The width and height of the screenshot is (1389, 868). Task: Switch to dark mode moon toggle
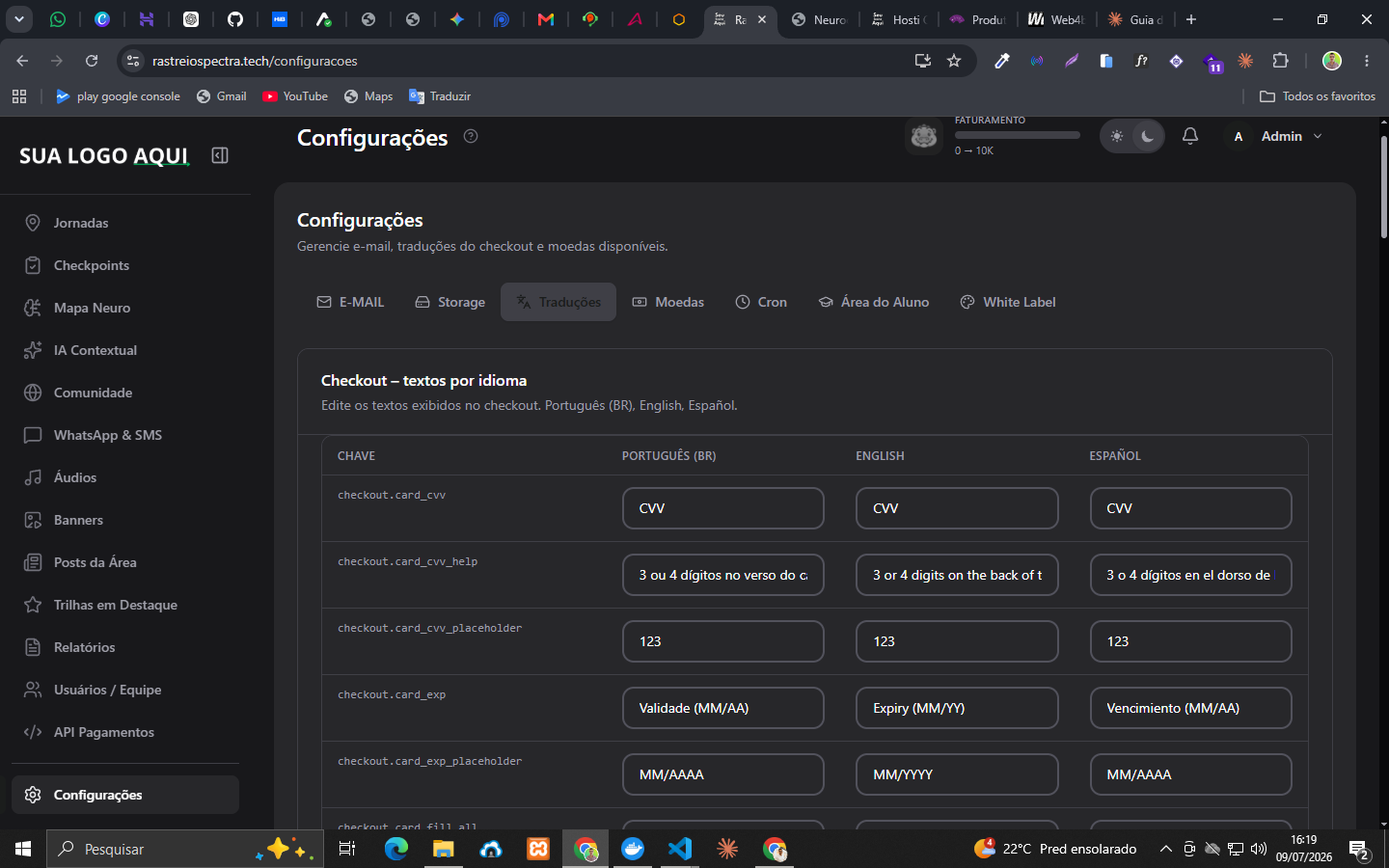tap(1148, 136)
